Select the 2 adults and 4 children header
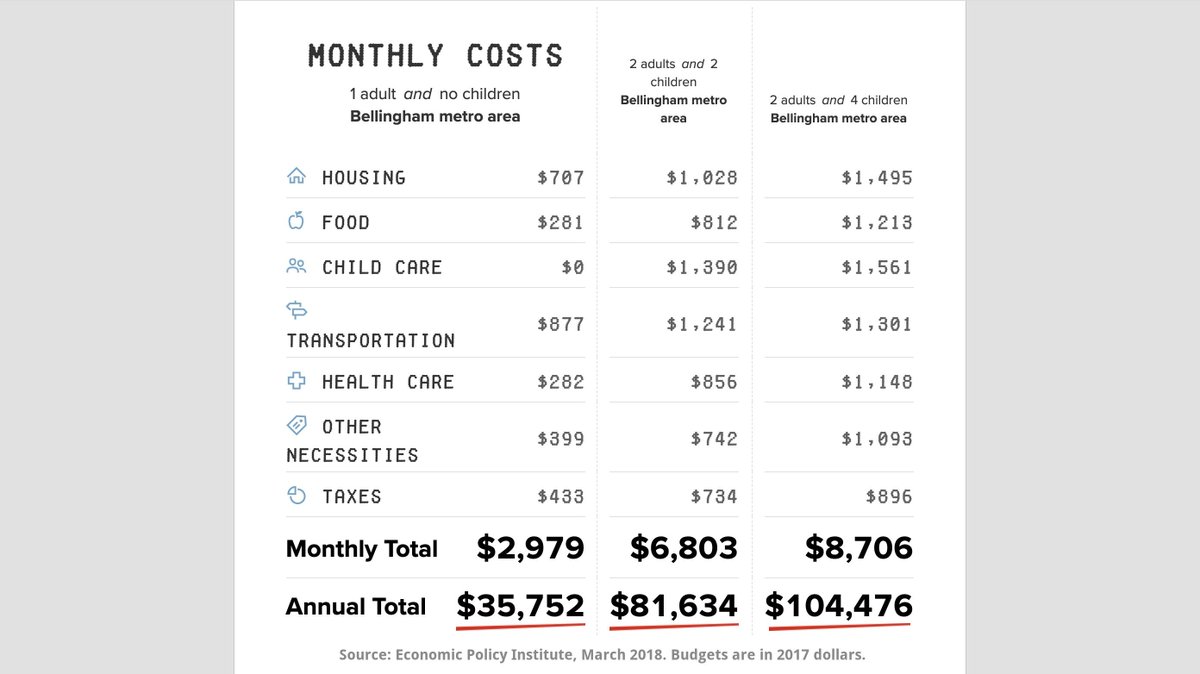The width and height of the screenshot is (1200, 674). (x=838, y=109)
